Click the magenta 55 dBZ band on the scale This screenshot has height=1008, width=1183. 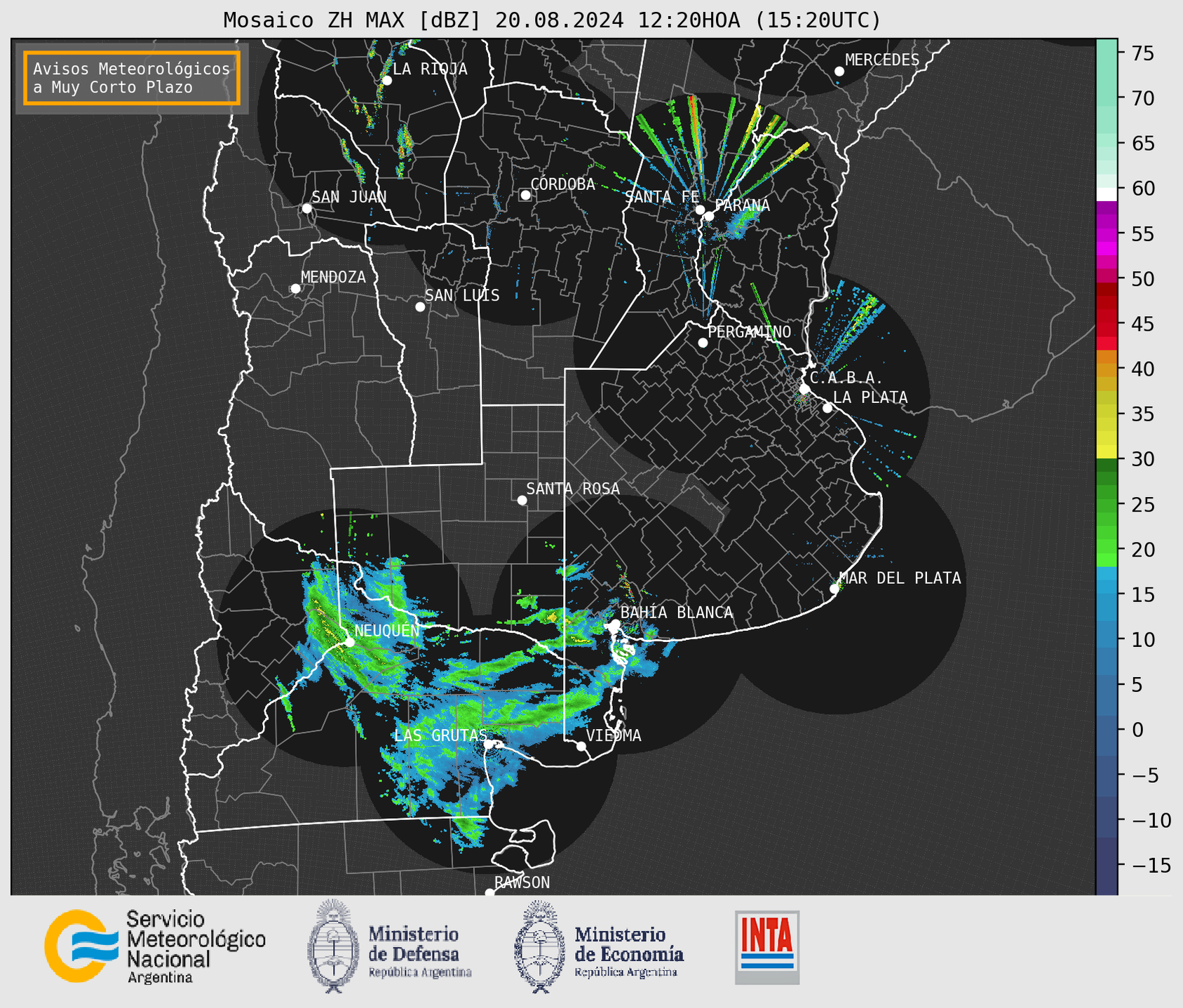[x=1107, y=234]
